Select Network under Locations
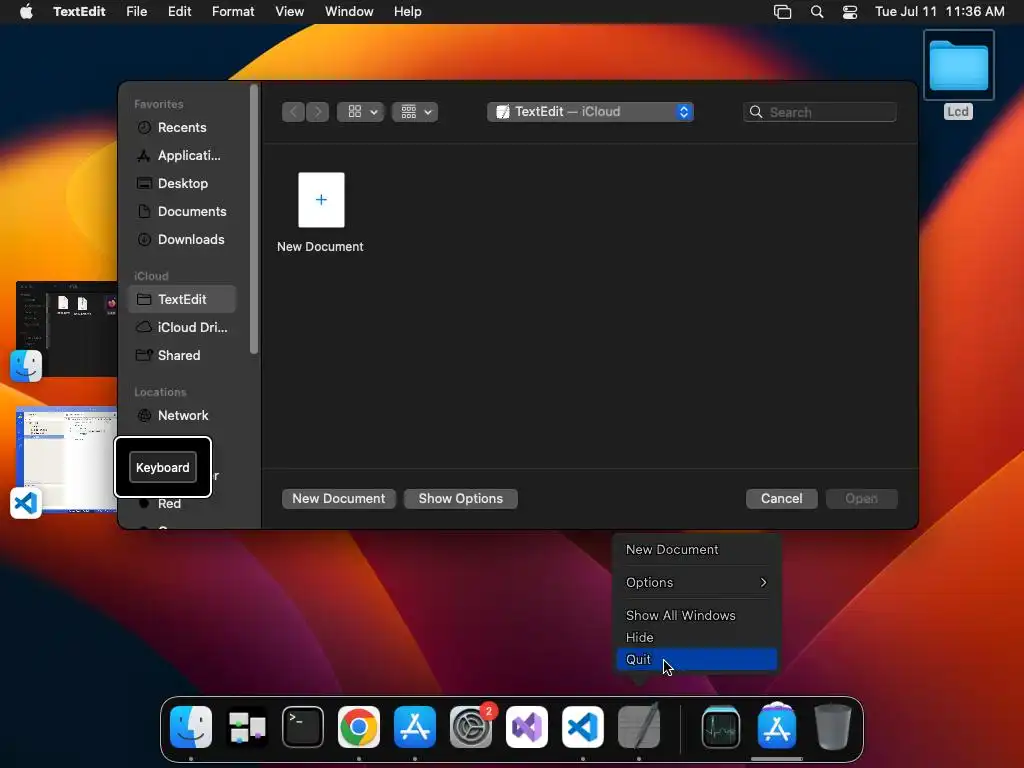Image resolution: width=1024 pixels, height=768 pixels. (x=182, y=415)
